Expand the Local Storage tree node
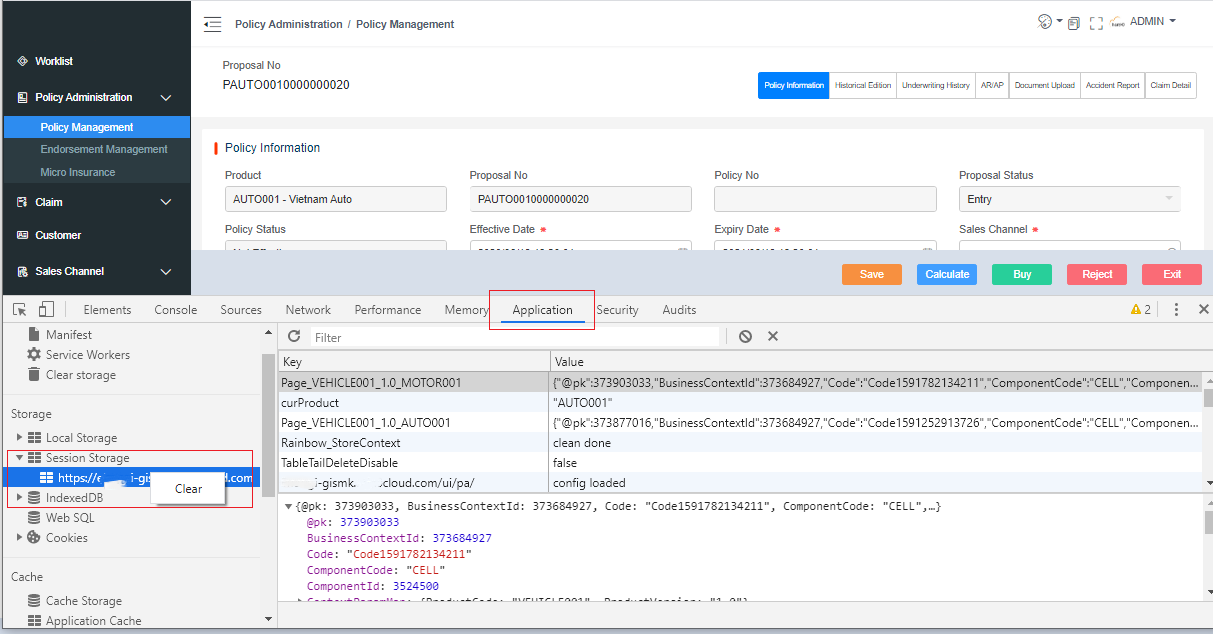The image size is (1213, 634). pos(19,438)
